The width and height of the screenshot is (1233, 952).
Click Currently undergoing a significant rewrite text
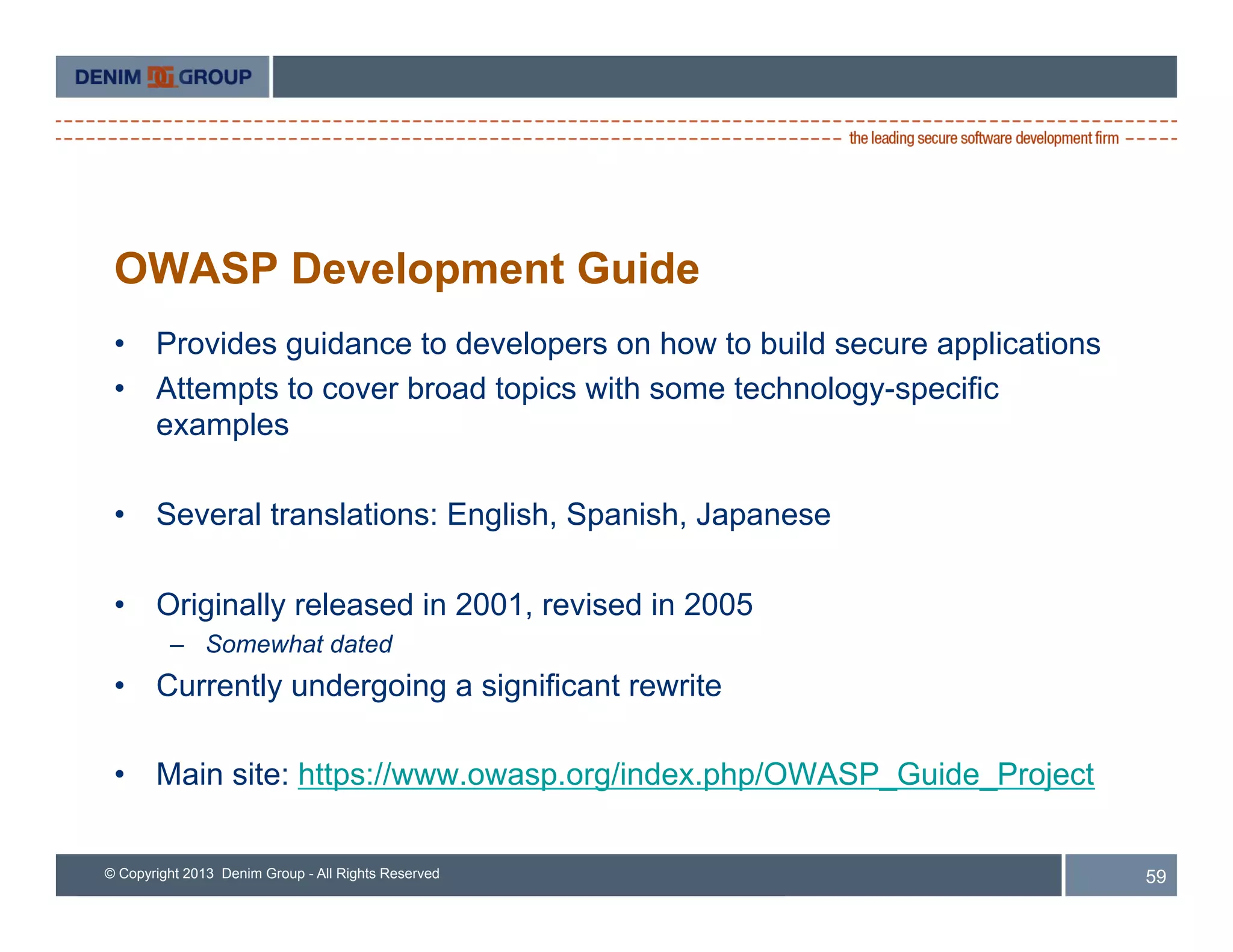(x=438, y=686)
